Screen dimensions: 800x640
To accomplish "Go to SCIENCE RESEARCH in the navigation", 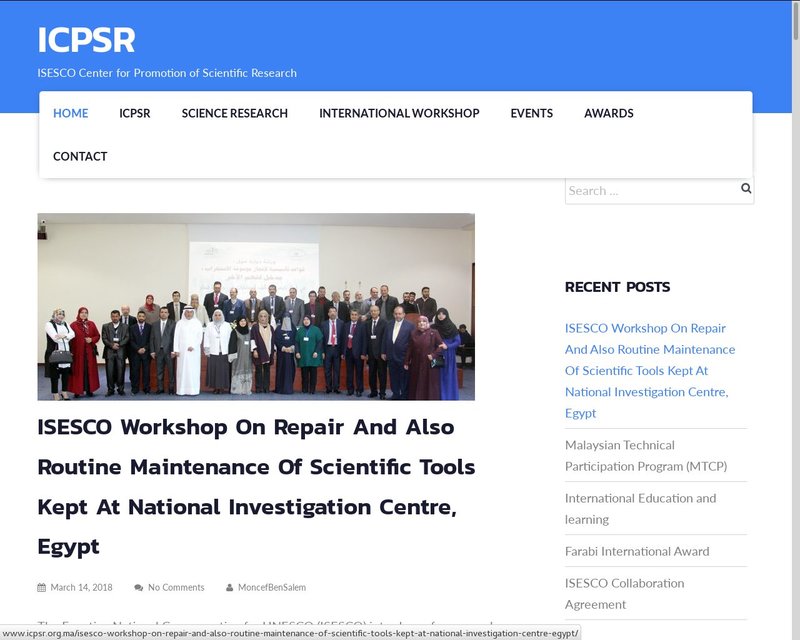I will 235,113.
